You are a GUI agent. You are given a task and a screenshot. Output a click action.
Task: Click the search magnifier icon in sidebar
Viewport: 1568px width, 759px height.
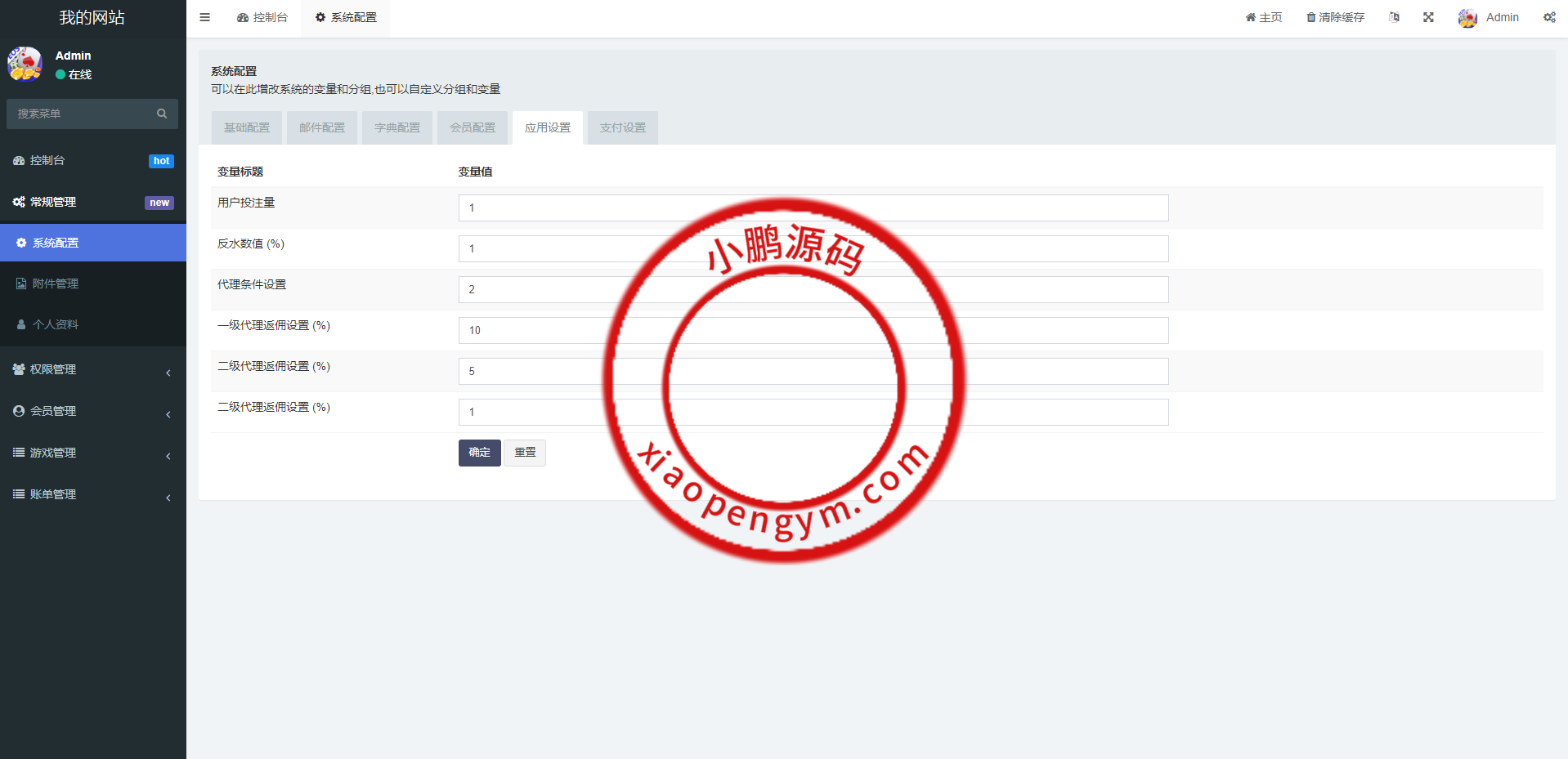(162, 114)
